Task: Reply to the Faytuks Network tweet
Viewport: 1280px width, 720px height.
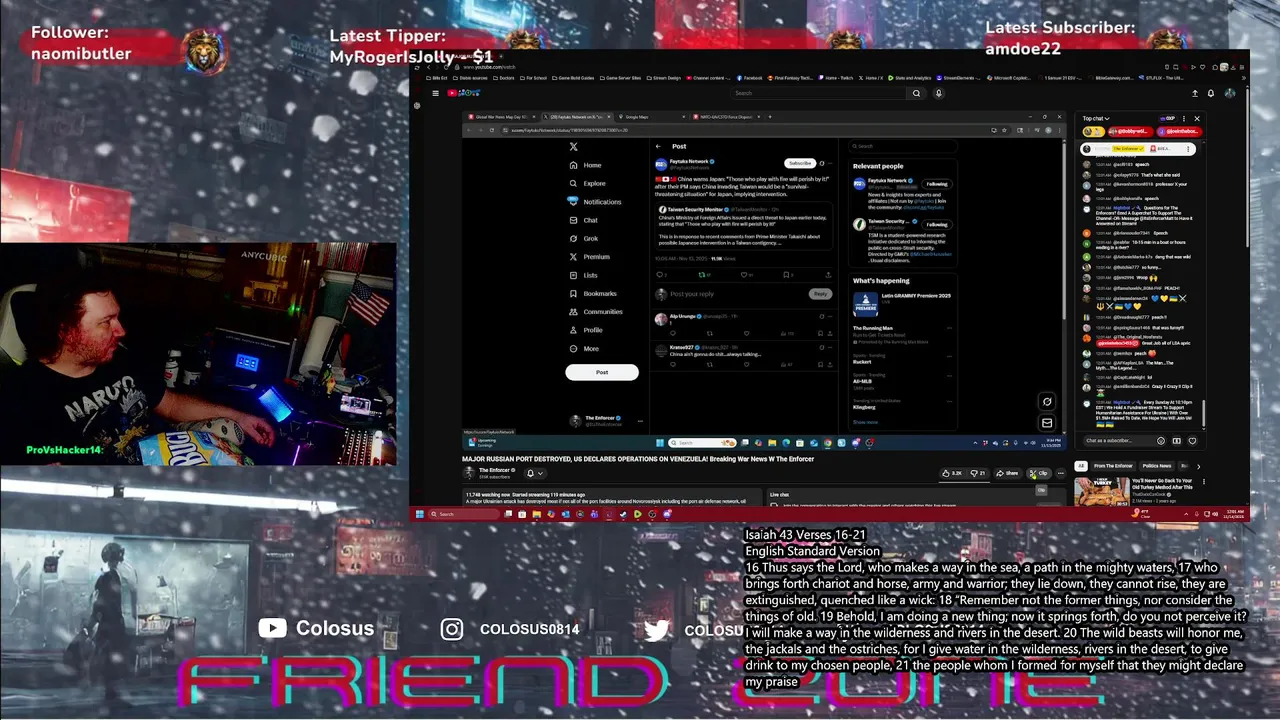Action: tap(661, 274)
